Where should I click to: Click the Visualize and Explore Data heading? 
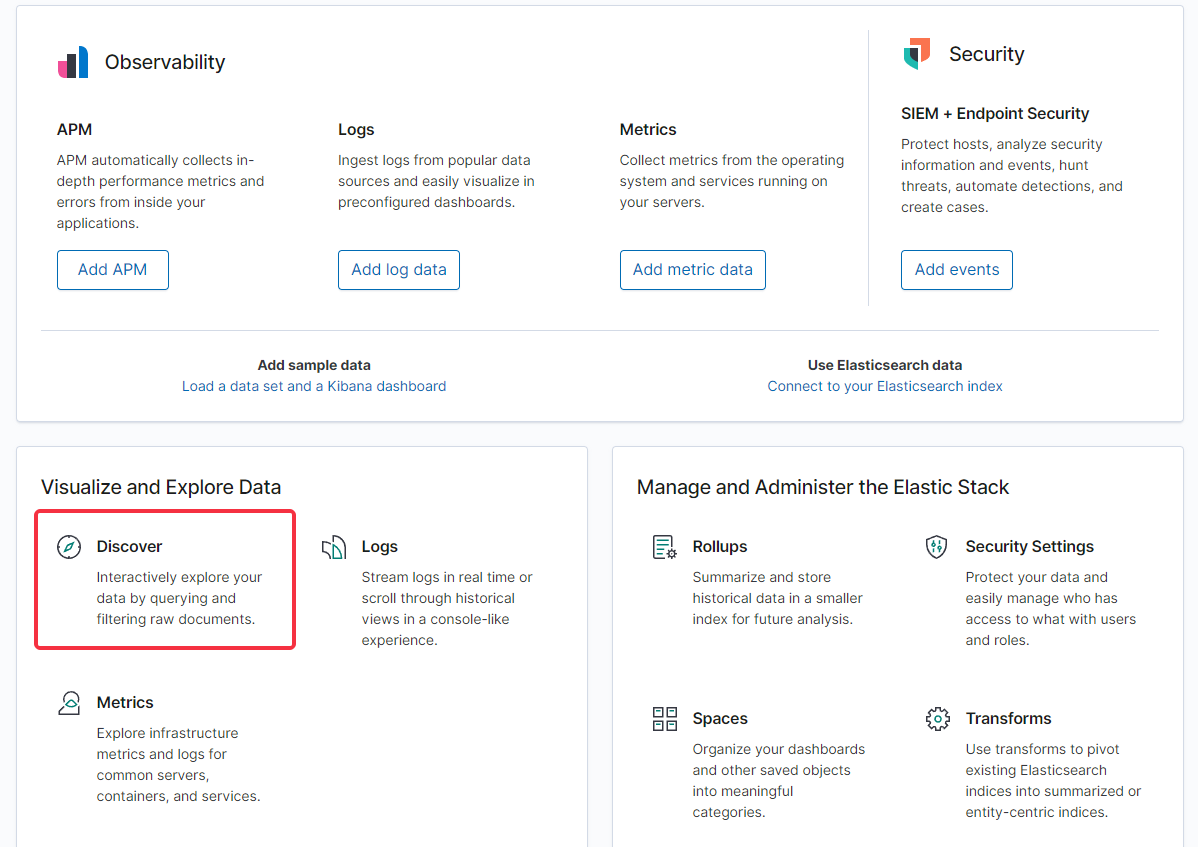tap(161, 487)
